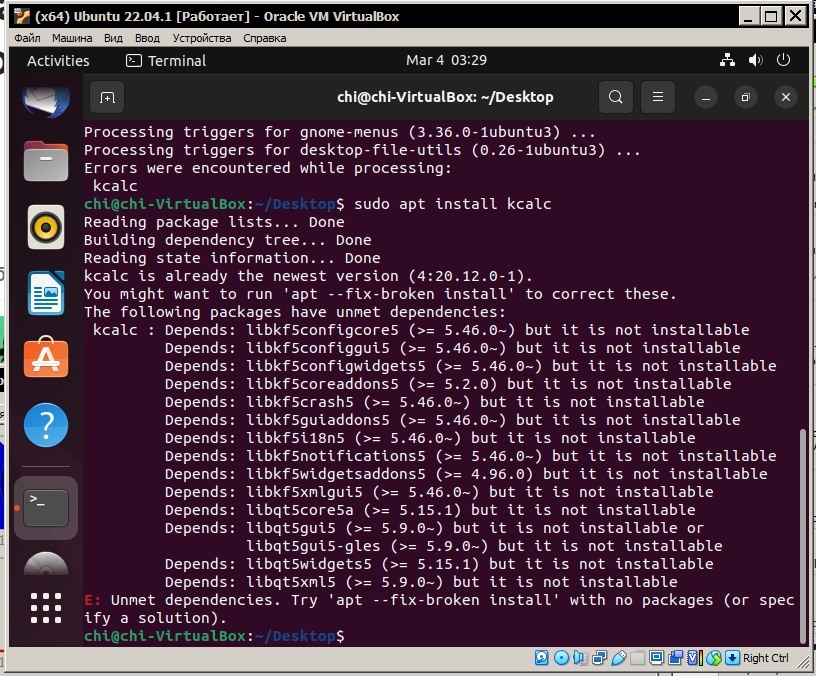Screen dimensions: 816x676
Task: Launch Rhythmbox from the dock
Action: pos(46,227)
